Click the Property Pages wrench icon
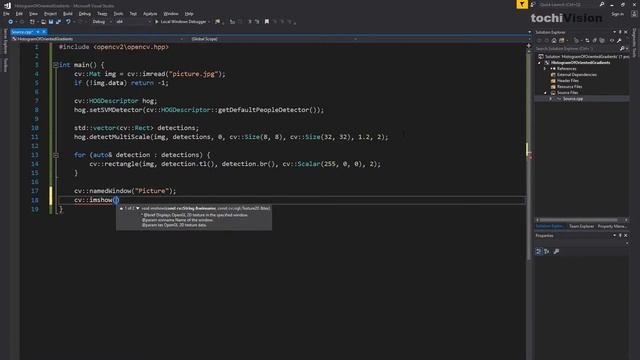The image size is (640, 360). pos(556,251)
